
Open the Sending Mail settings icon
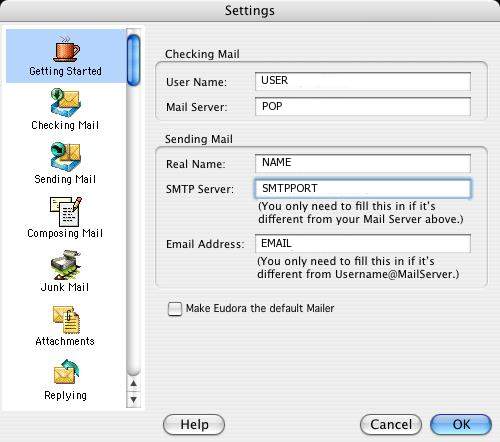click(66, 157)
